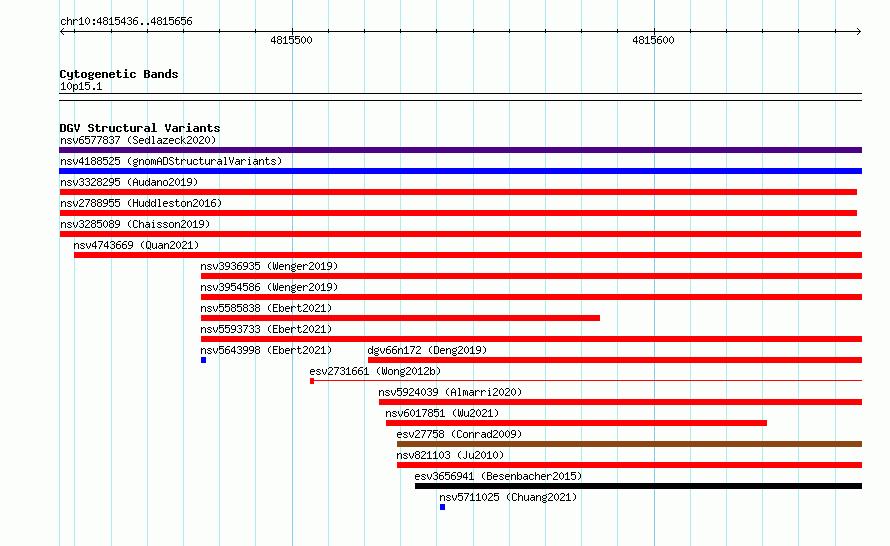Click the small blue nsv5711025 marker
The width and height of the screenshot is (890, 546).
pos(442,507)
